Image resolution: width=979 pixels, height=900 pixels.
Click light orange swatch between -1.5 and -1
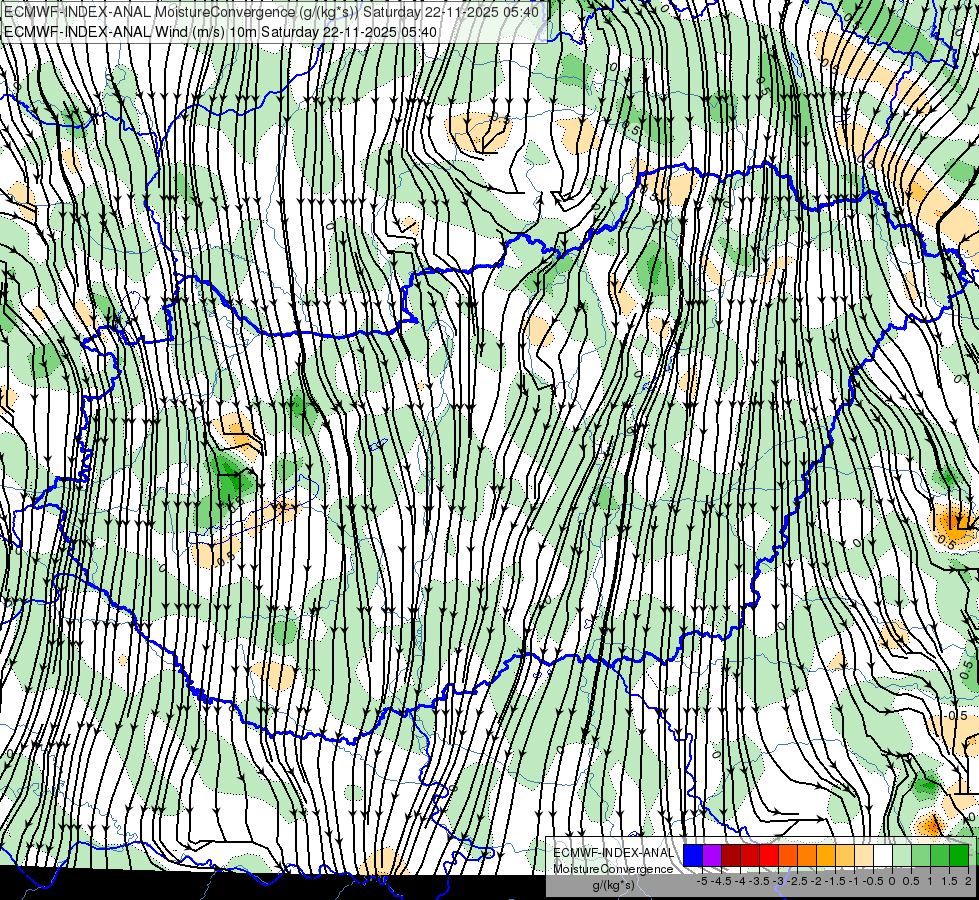point(845,855)
